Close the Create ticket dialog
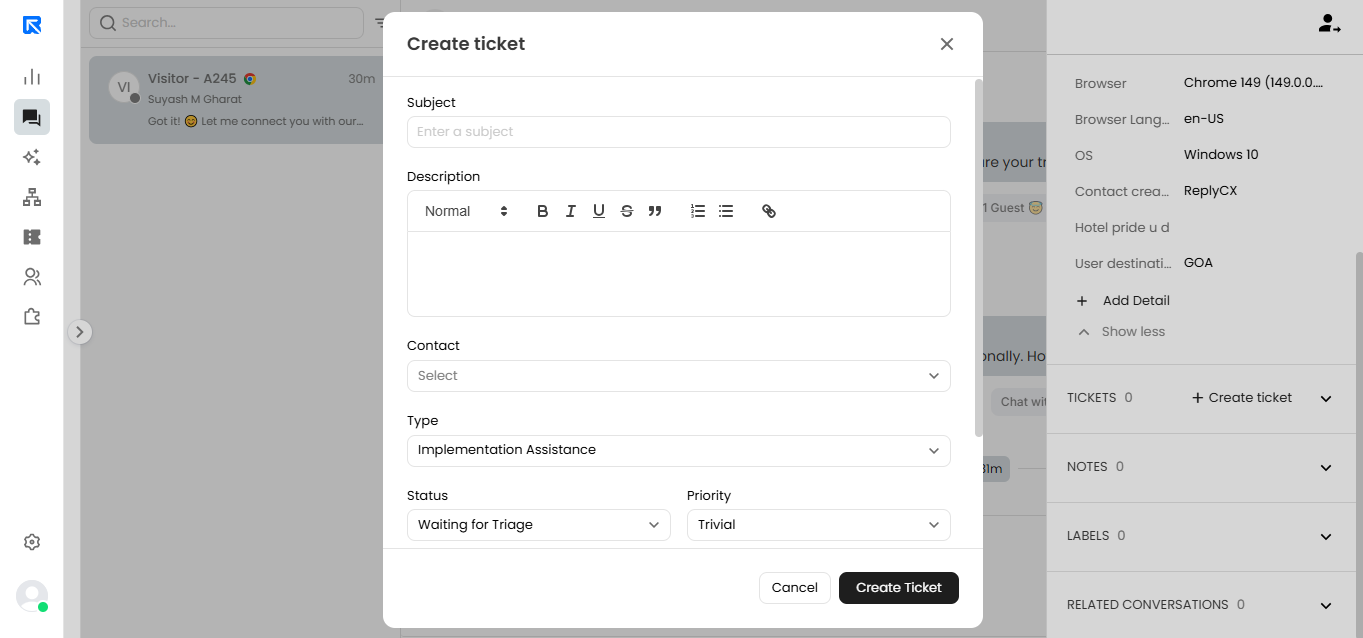The image size is (1363, 638). 947,44
